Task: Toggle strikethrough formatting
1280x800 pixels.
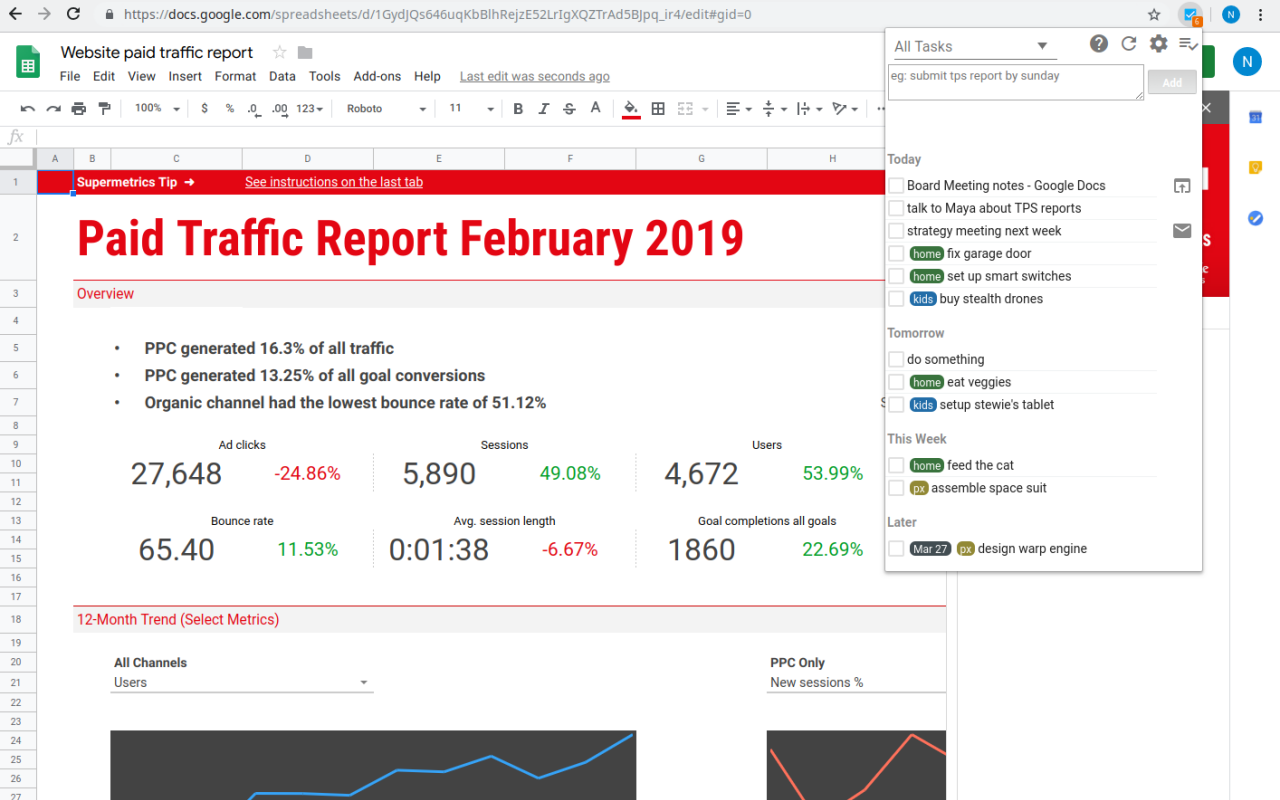Action: [x=569, y=108]
